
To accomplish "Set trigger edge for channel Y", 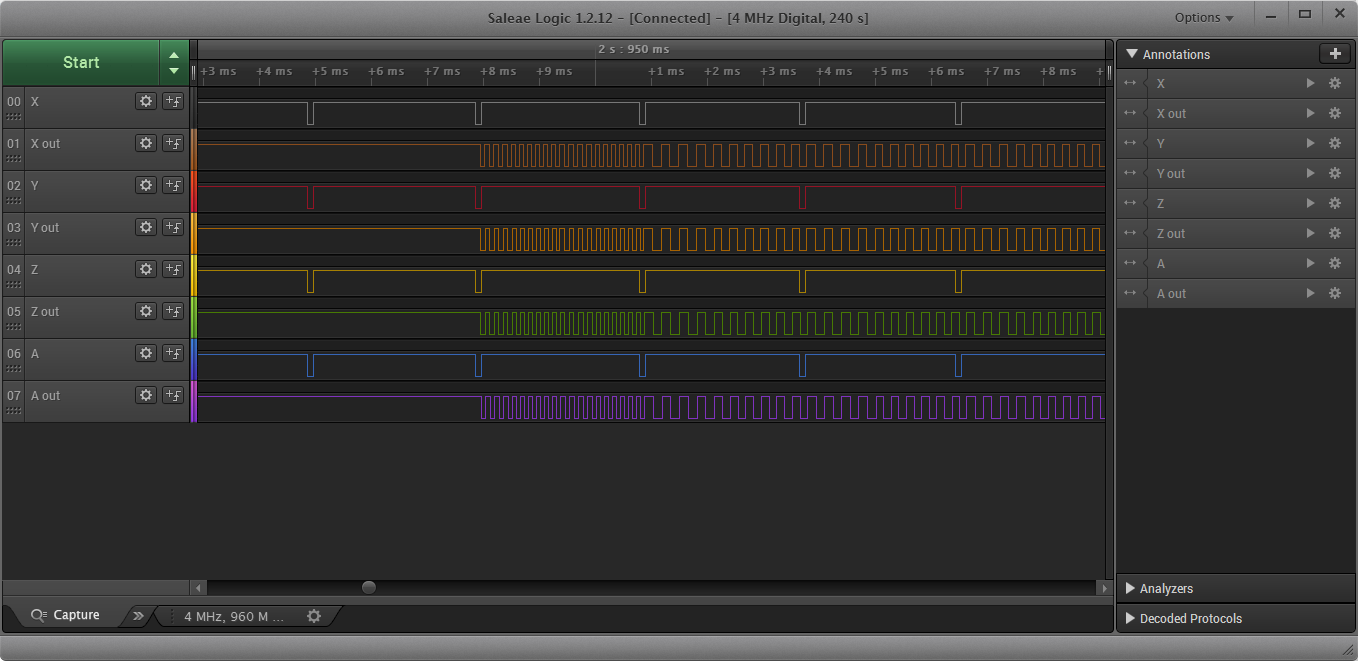I will (x=173, y=185).
